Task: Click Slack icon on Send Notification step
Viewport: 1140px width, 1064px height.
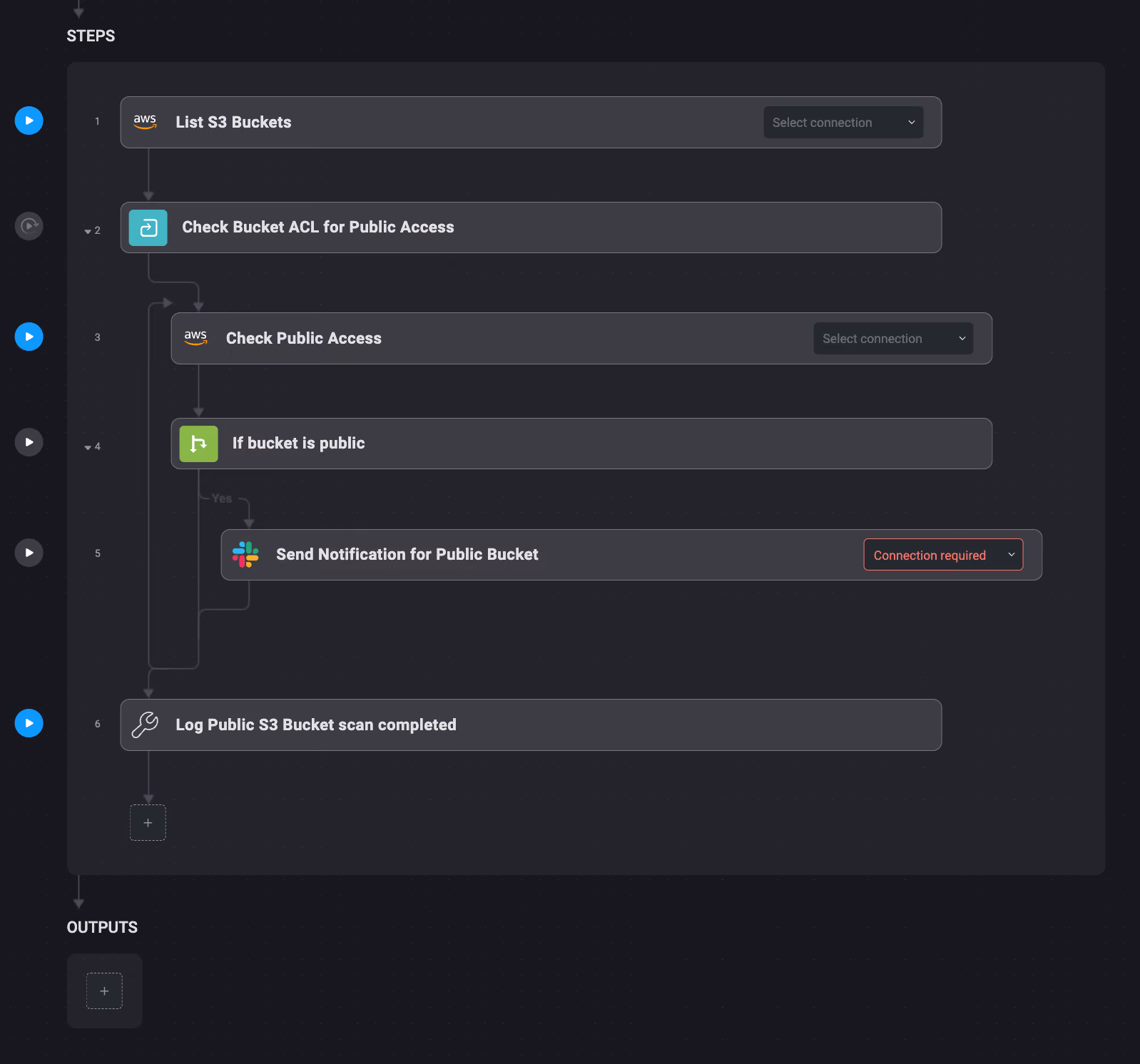Action: click(245, 554)
